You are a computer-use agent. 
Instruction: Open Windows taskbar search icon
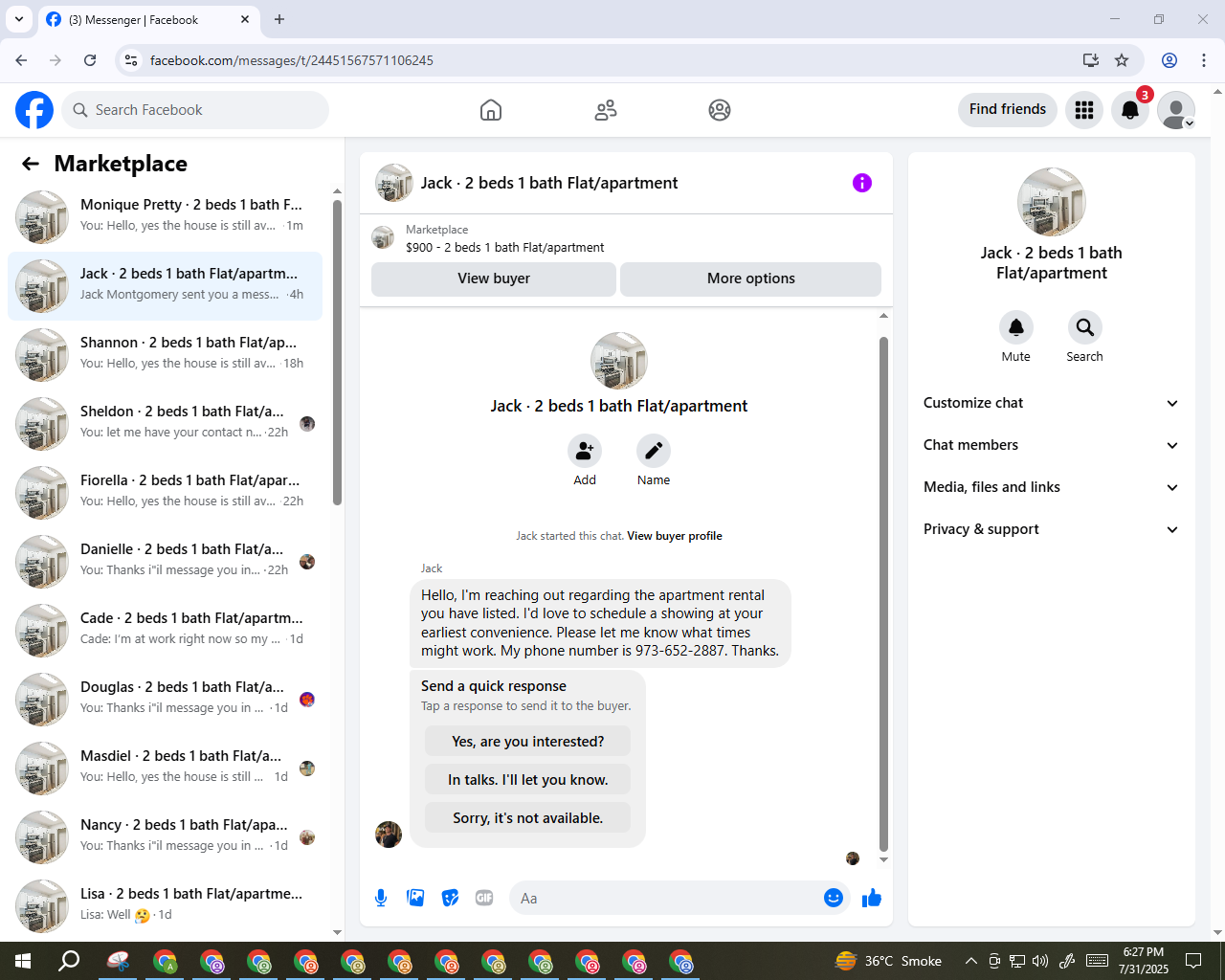coord(69,961)
